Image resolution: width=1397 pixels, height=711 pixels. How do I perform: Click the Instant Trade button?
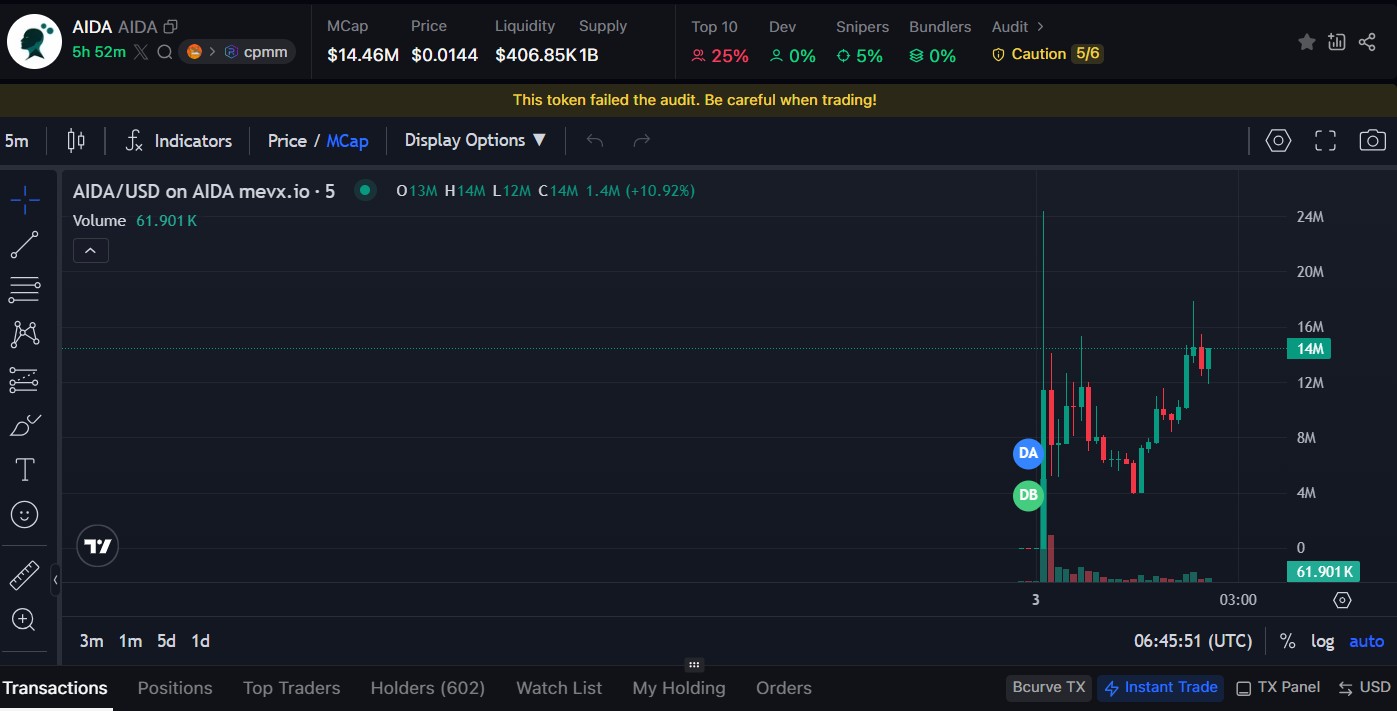pyautogui.click(x=1160, y=688)
